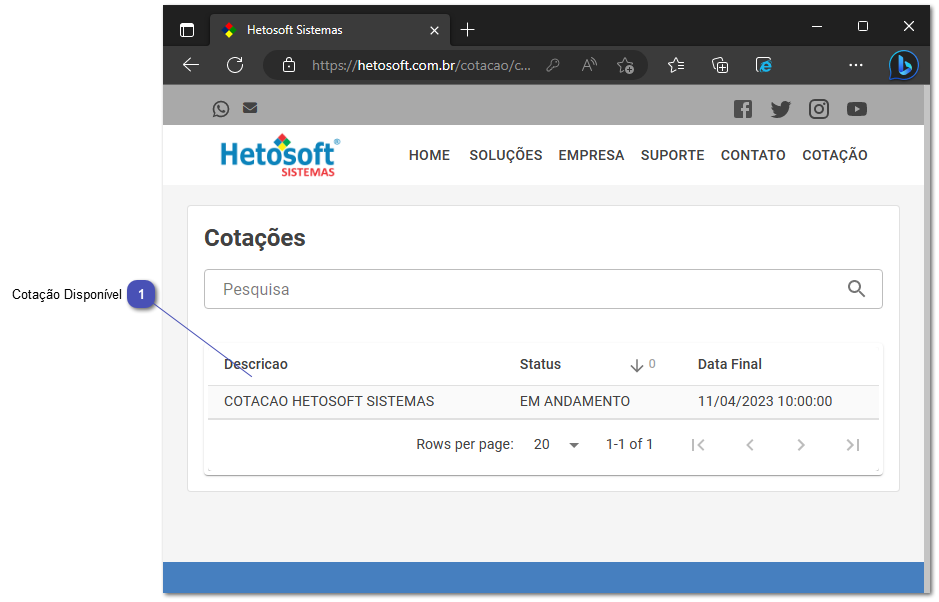This screenshot has height=602, width=939.
Task: Open the WhatsApp contact icon
Action: (221, 108)
